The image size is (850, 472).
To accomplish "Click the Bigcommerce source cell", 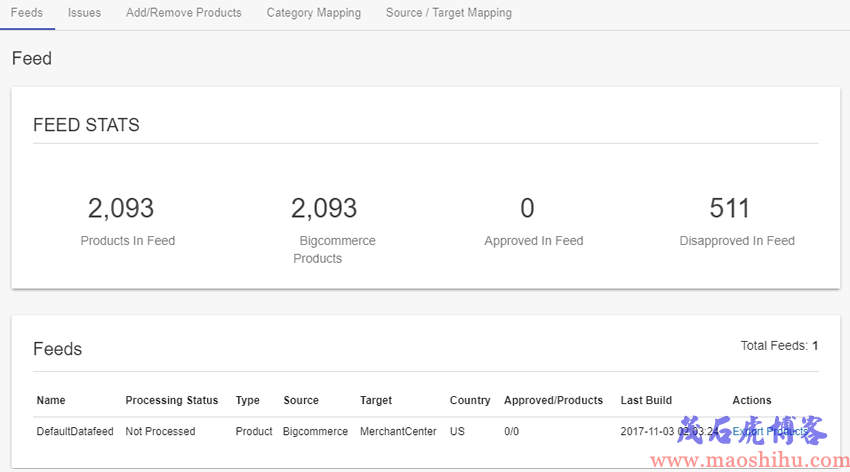I will click(x=315, y=431).
